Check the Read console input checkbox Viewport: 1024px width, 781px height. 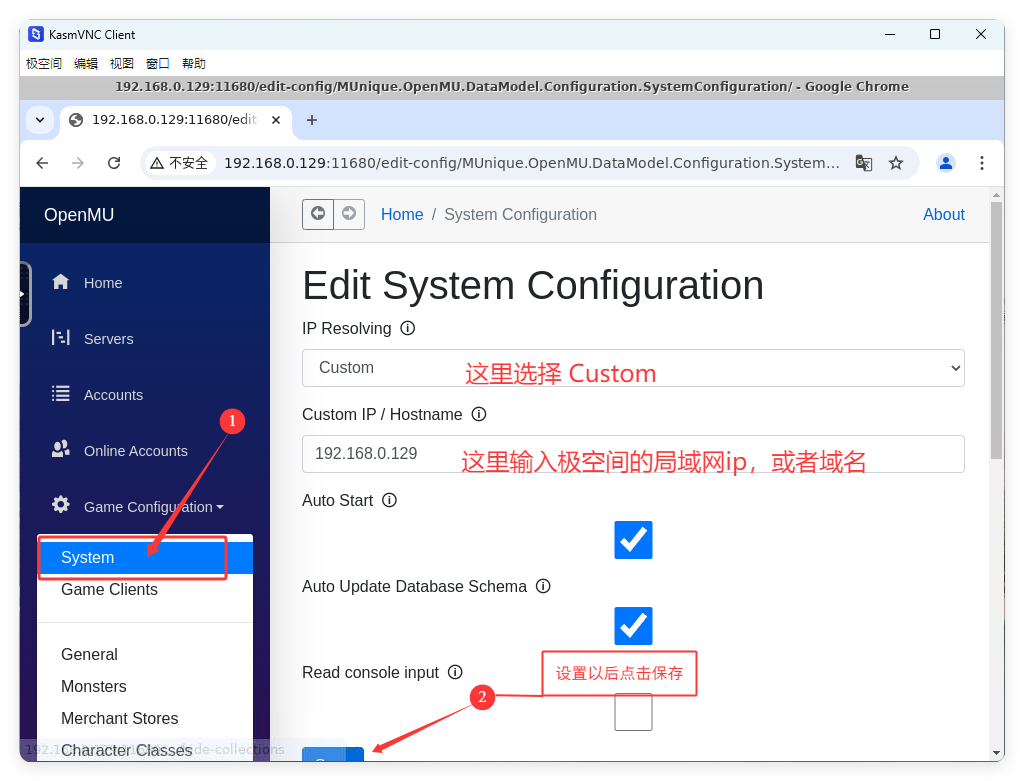pos(633,712)
